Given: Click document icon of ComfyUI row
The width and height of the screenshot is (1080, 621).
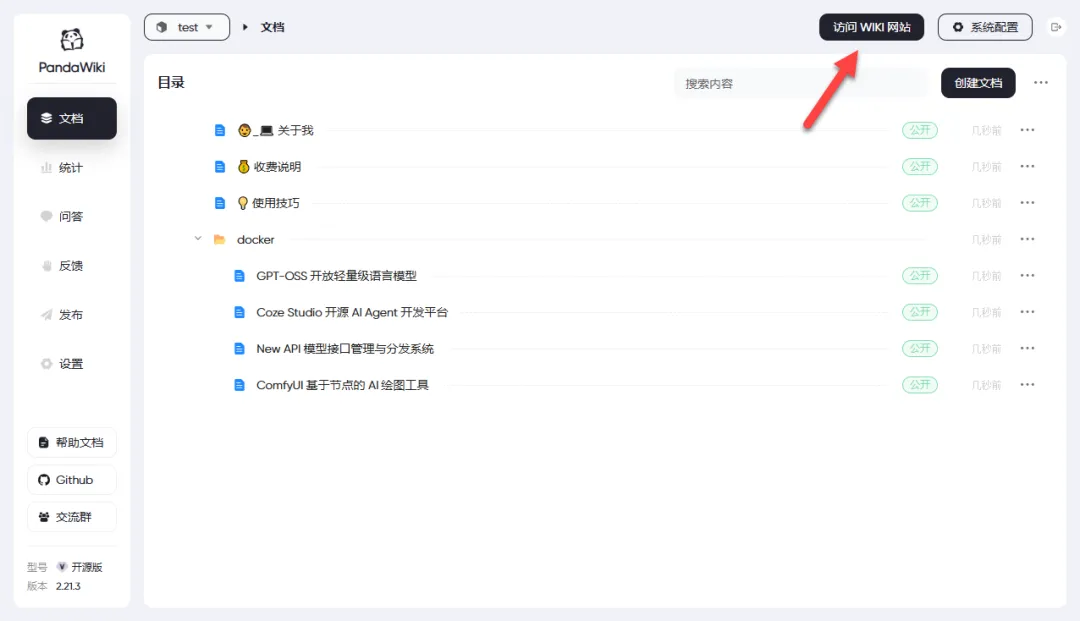Looking at the screenshot, I should coord(239,386).
